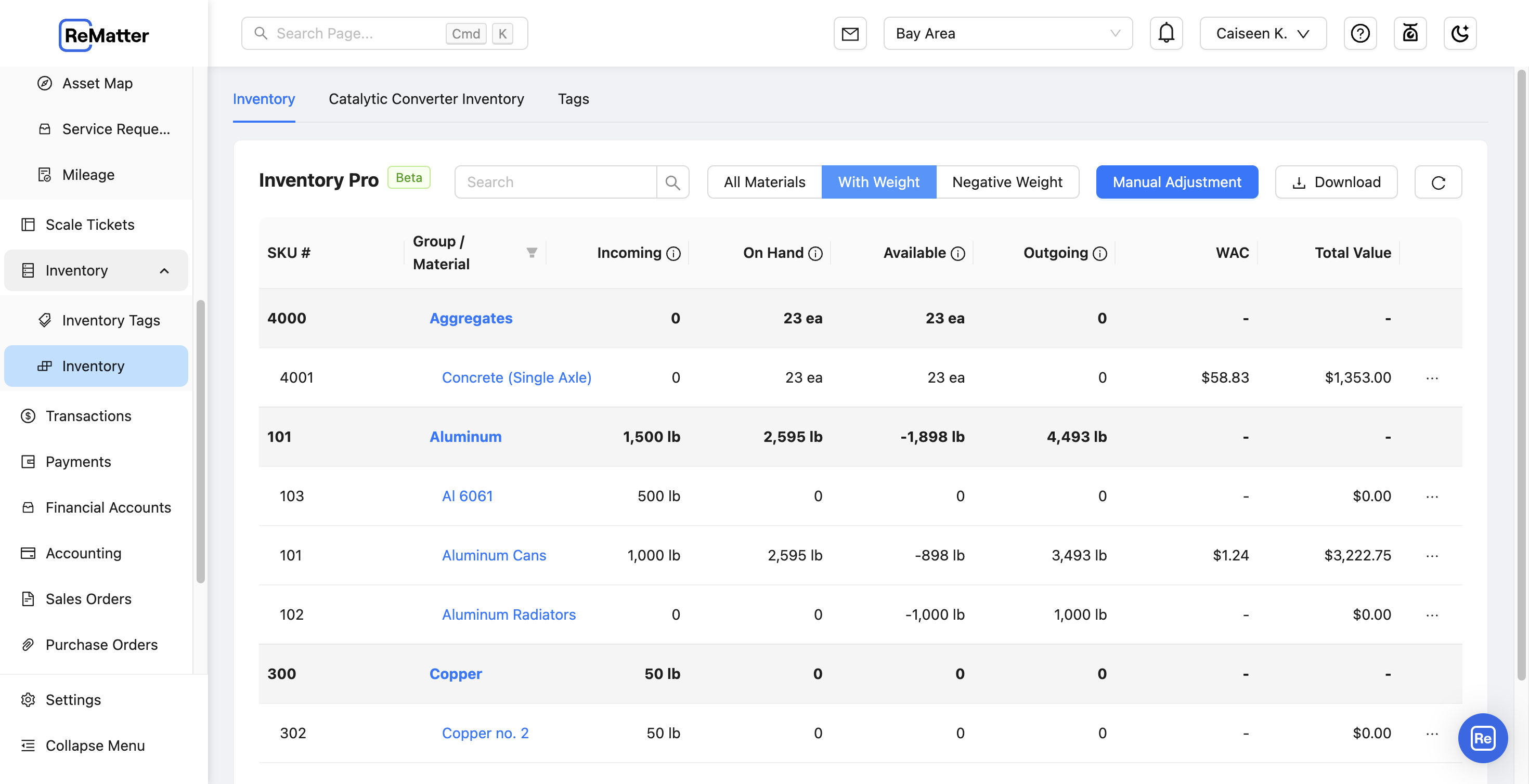Viewport: 1529px width, 784px height.
Task: Open the ReMatter chat assistant bubble
Action: coord(1482,738)
